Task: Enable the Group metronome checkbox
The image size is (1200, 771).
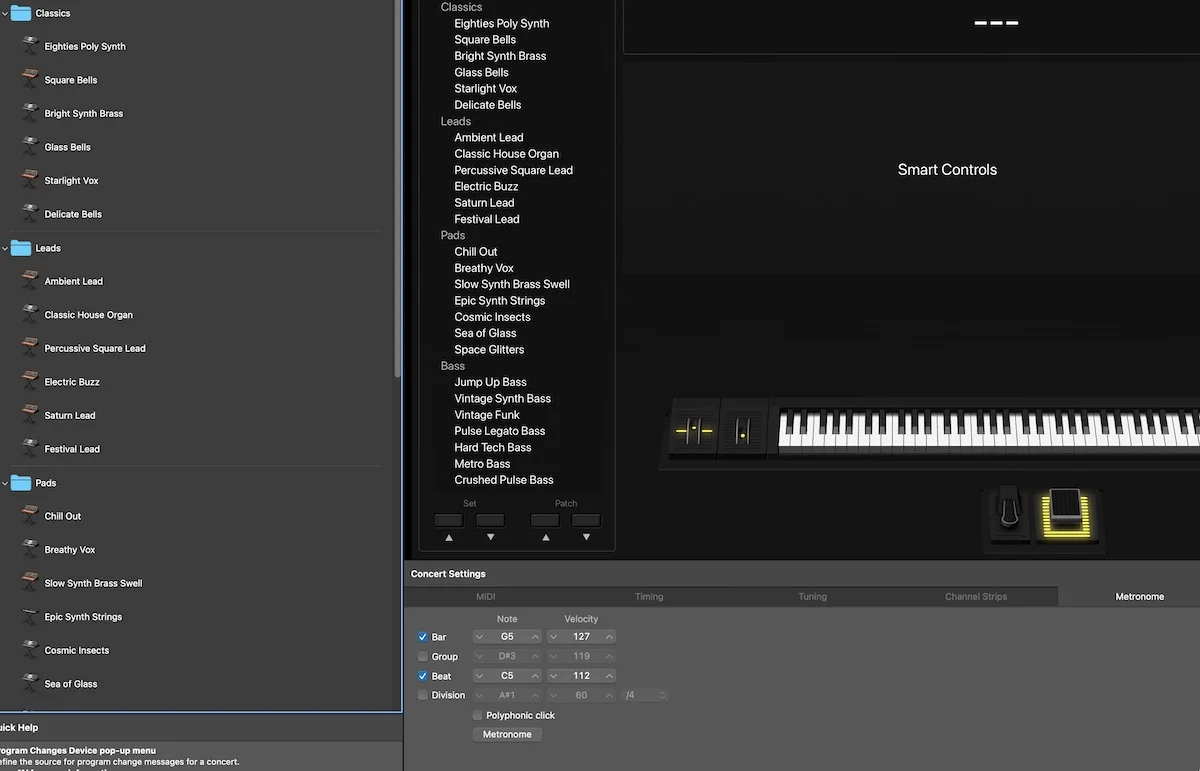Action: coord(422,657)
